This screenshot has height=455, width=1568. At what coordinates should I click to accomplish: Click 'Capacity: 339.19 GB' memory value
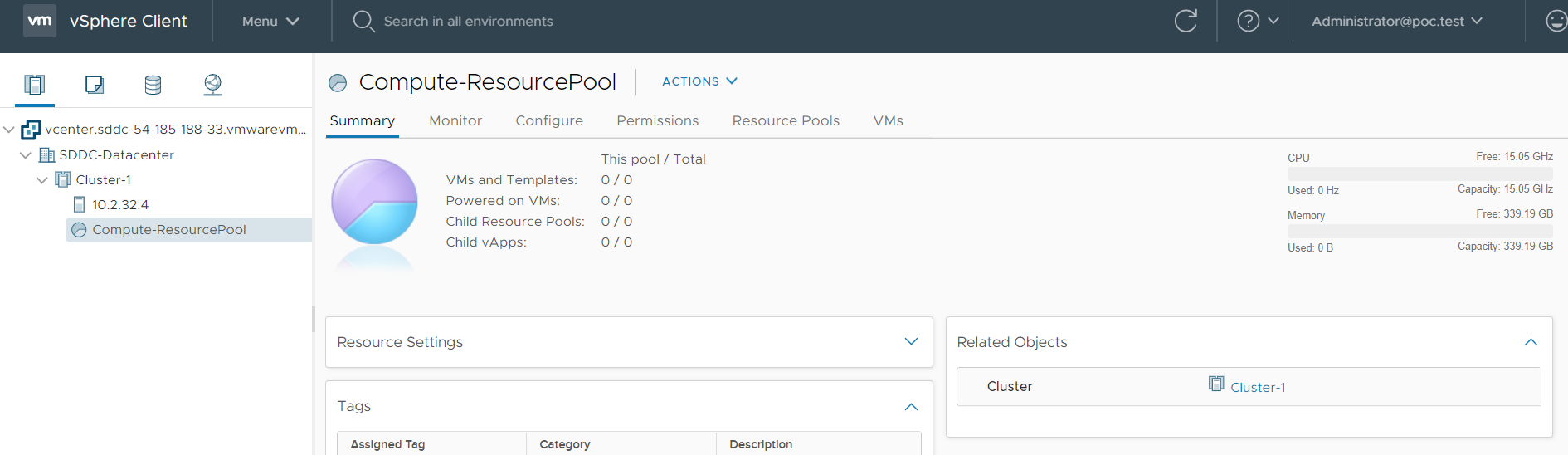point(1505,247)
